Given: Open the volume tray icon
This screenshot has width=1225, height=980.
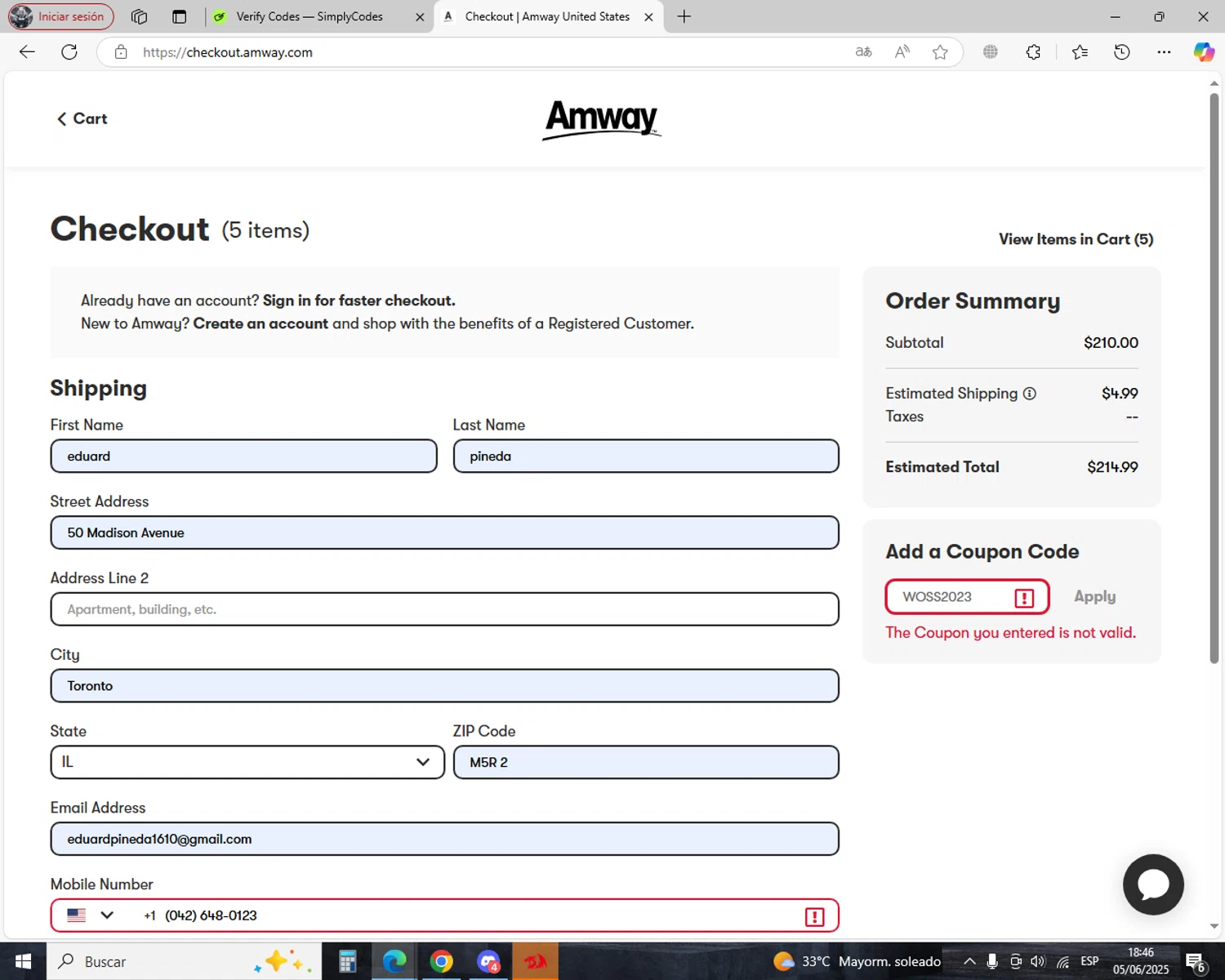Looking at the screenshot, I should tap(1038, 961).
